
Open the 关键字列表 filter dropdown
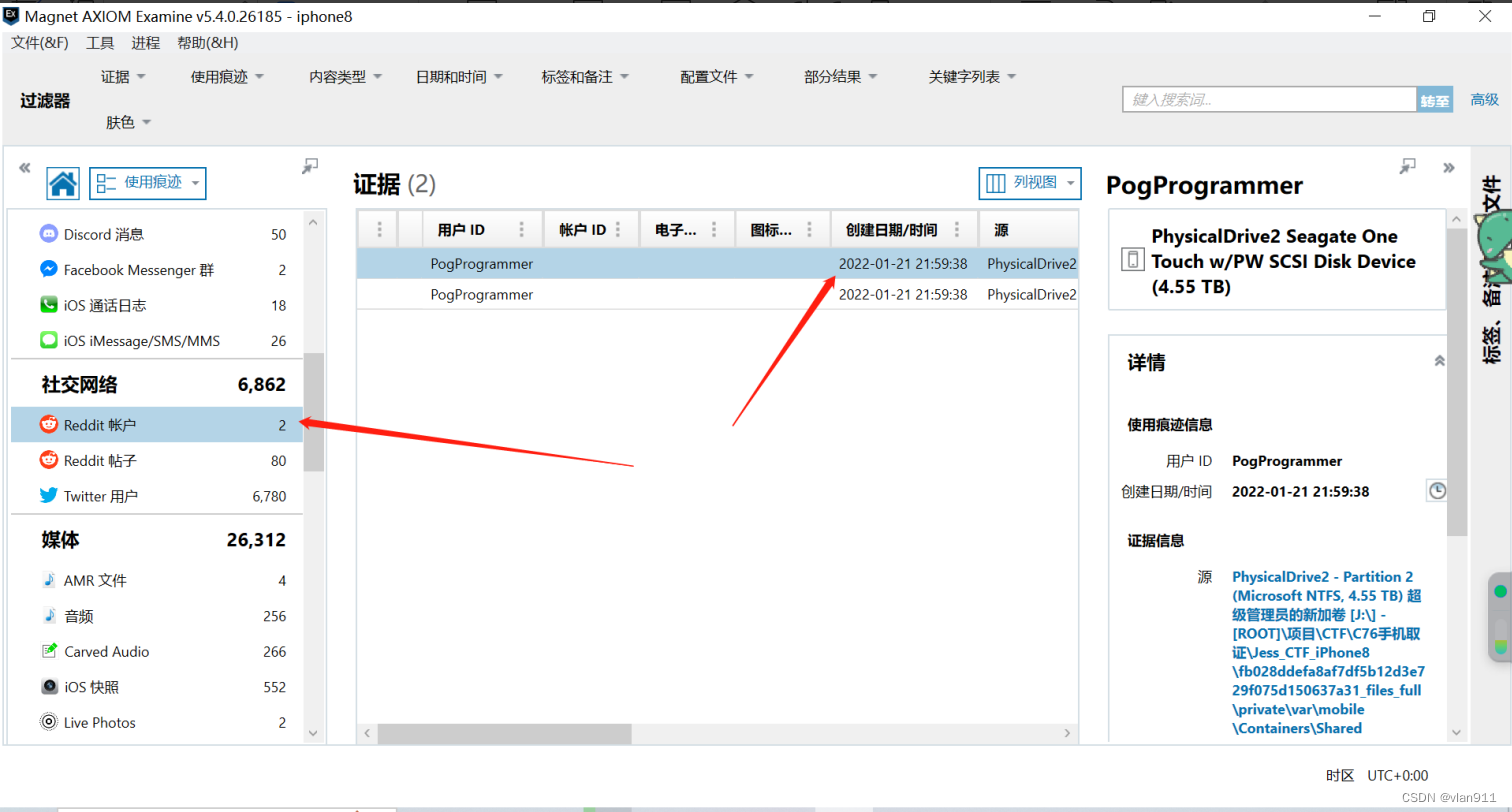[972, 76]
